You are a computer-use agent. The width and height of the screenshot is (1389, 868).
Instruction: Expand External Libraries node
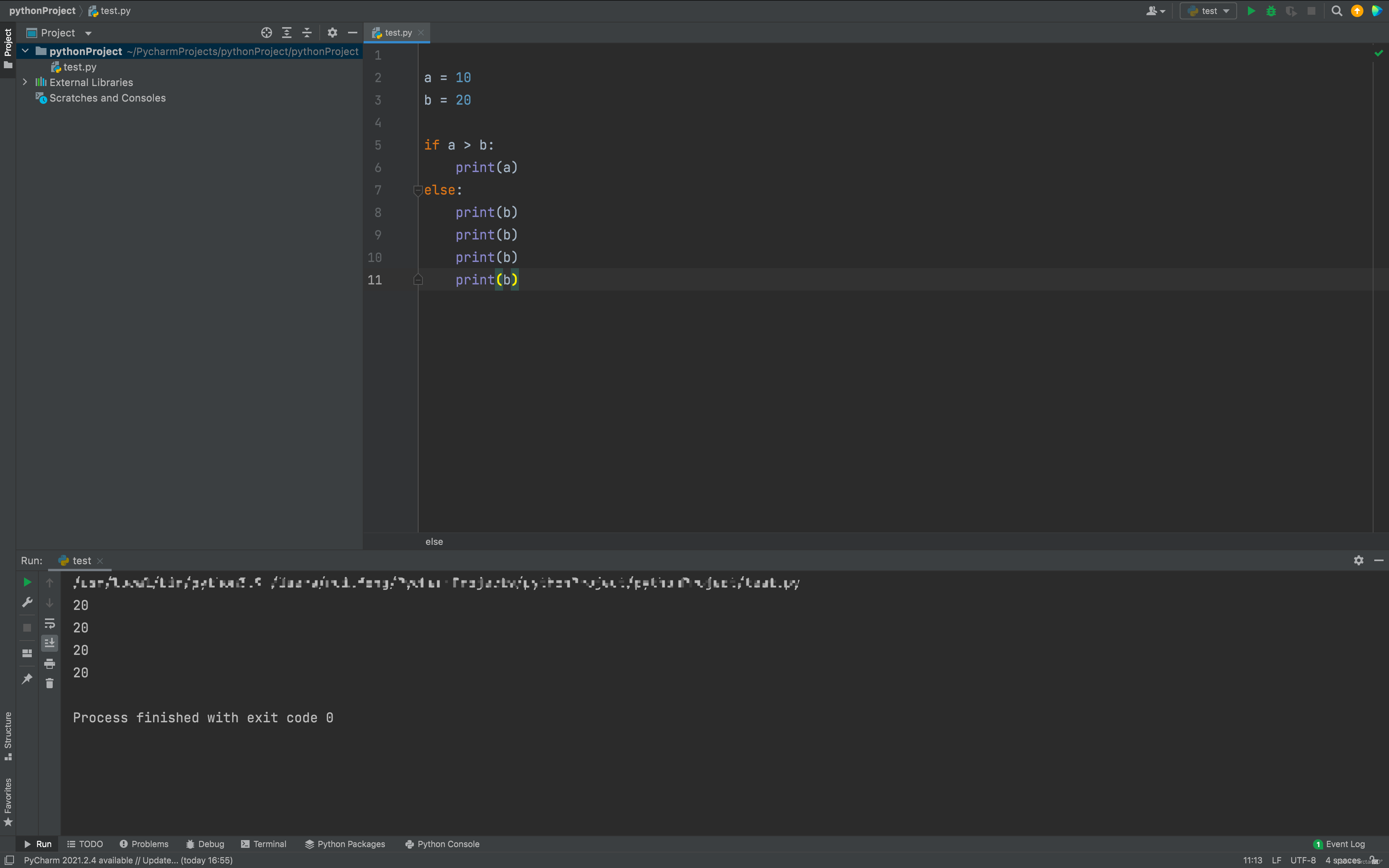25,82
